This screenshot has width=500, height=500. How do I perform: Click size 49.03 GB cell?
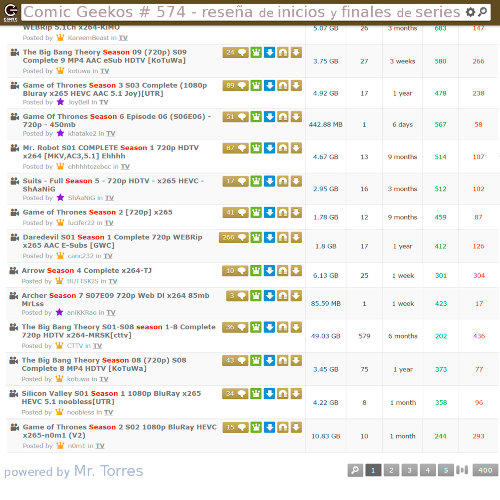coord(325,336)
